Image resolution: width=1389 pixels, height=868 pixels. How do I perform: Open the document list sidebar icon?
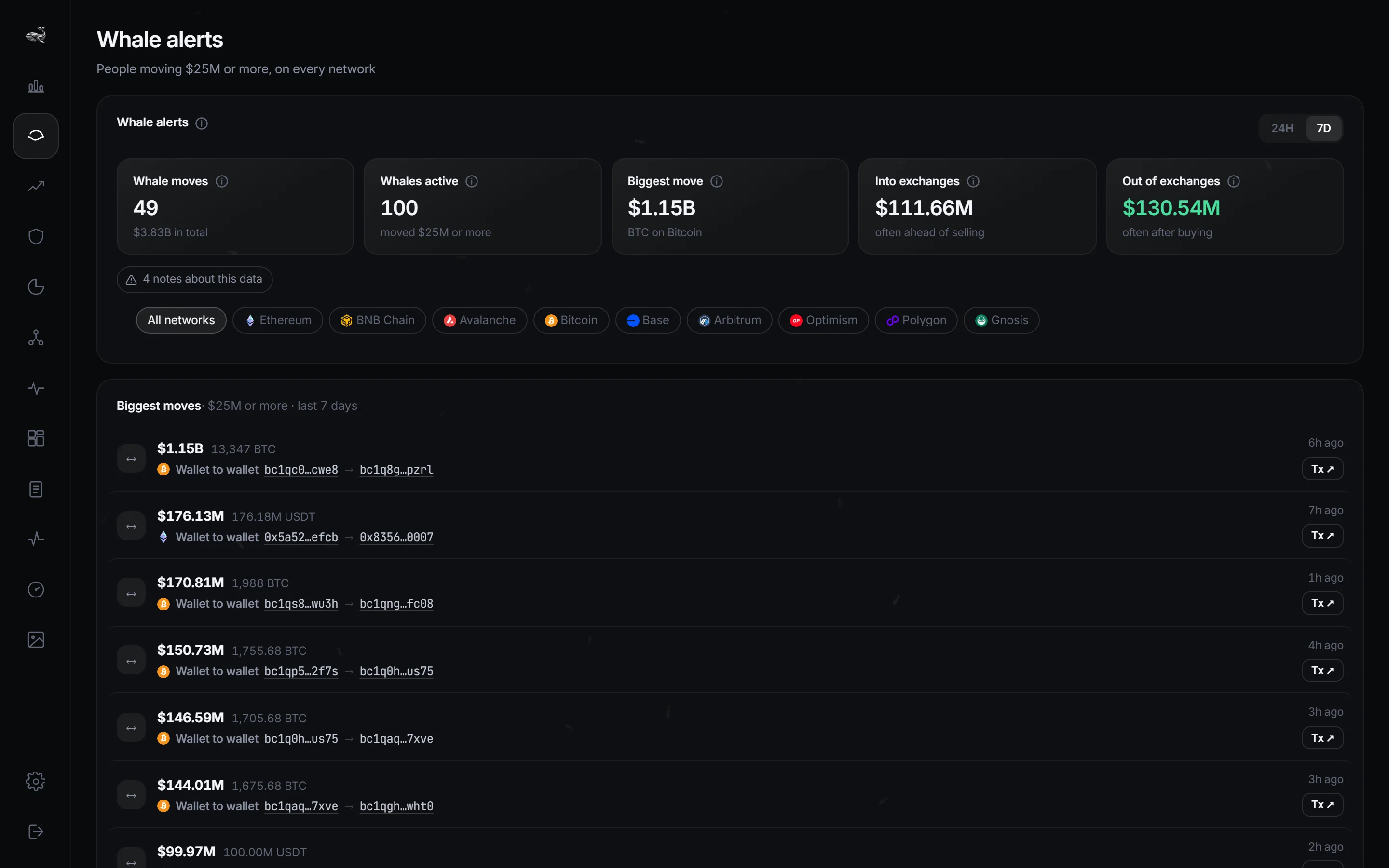pyautogui.click(x=36, y=489)
